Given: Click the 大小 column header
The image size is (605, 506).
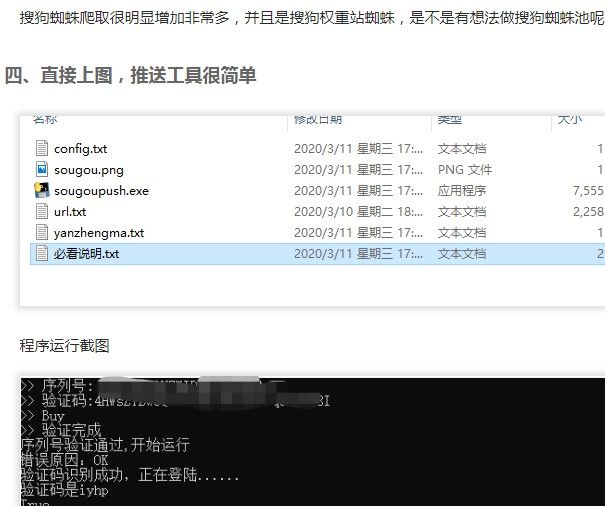Looking at the screenshot, I should tap(570, 119).
